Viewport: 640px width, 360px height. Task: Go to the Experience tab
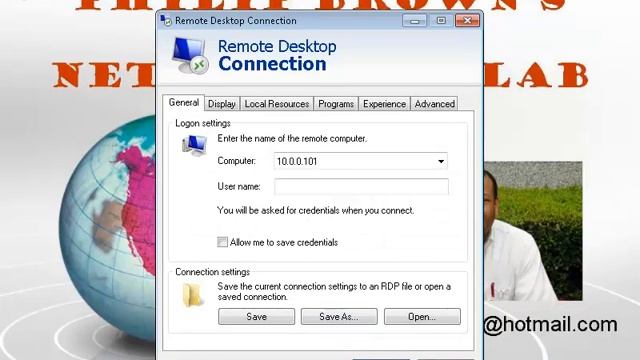(x=384, y=104)
